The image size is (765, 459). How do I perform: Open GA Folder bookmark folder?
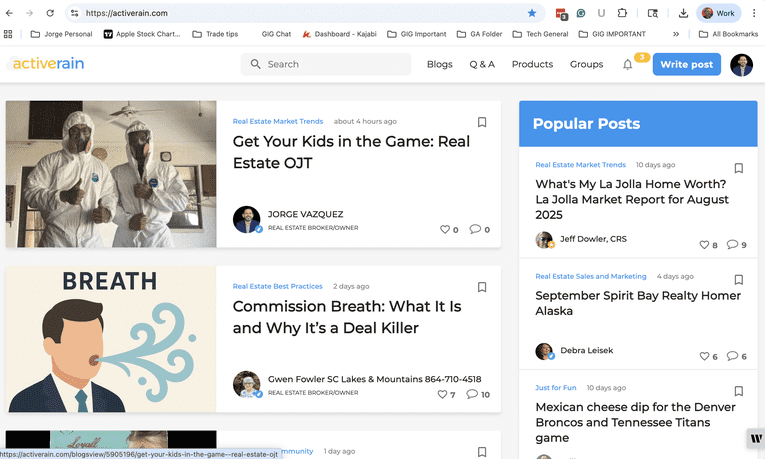pyautogui.click(x=480, y=34)
